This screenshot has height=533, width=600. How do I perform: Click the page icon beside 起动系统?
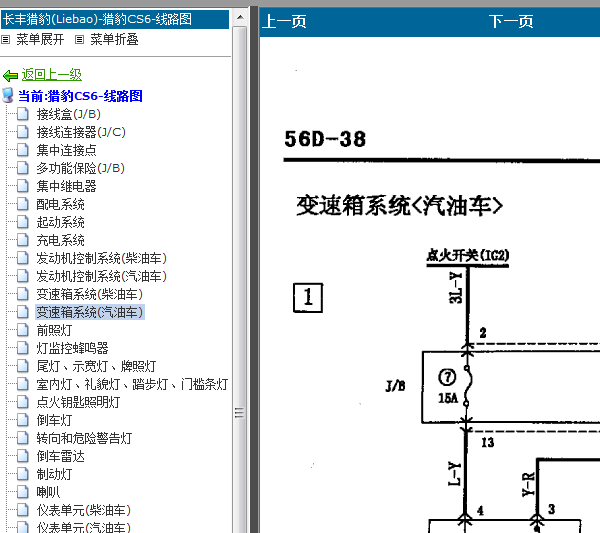click(23, 222)
